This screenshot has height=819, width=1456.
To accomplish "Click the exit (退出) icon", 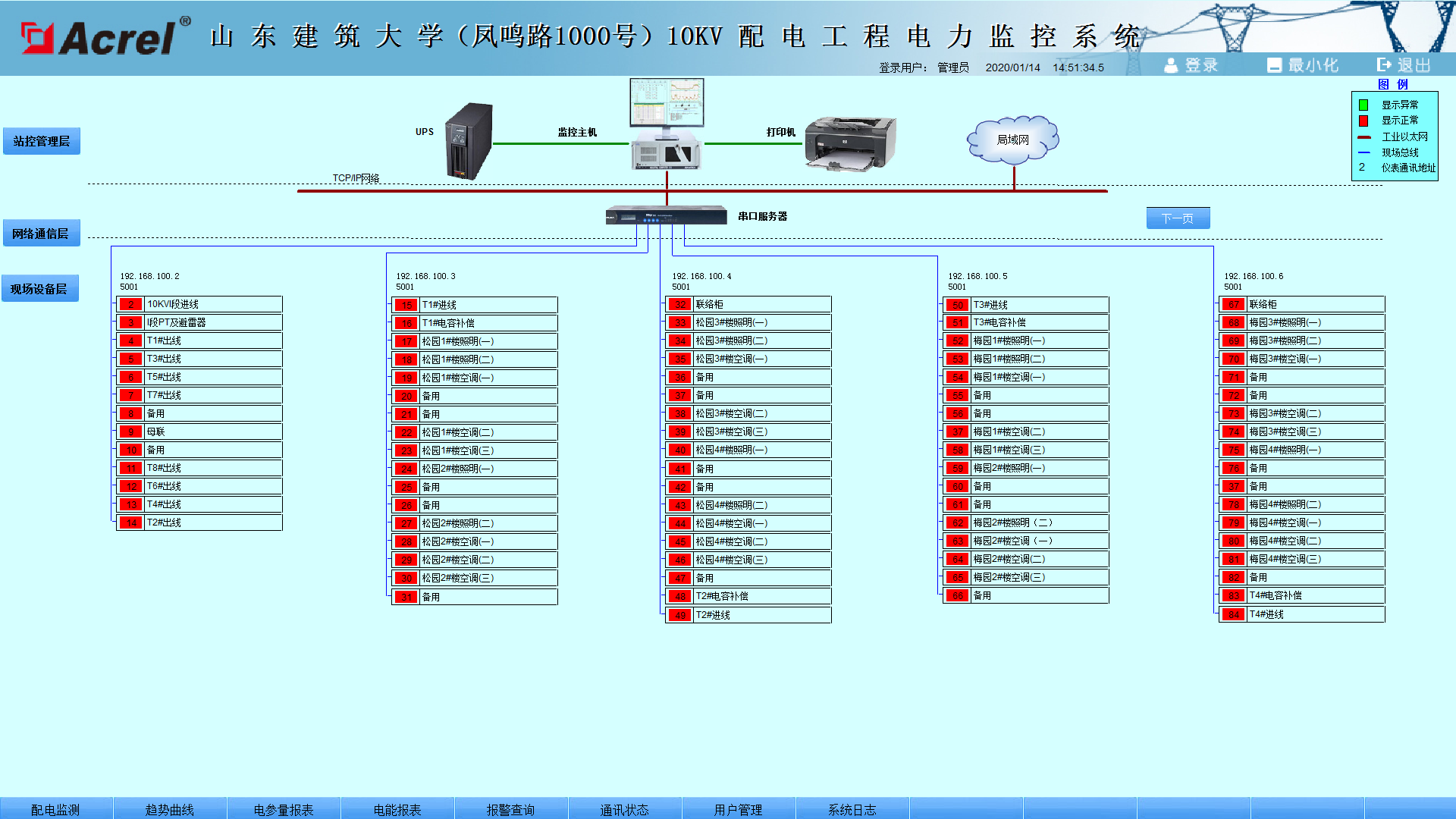I will pyautogui.click(x=1384, y=66).
